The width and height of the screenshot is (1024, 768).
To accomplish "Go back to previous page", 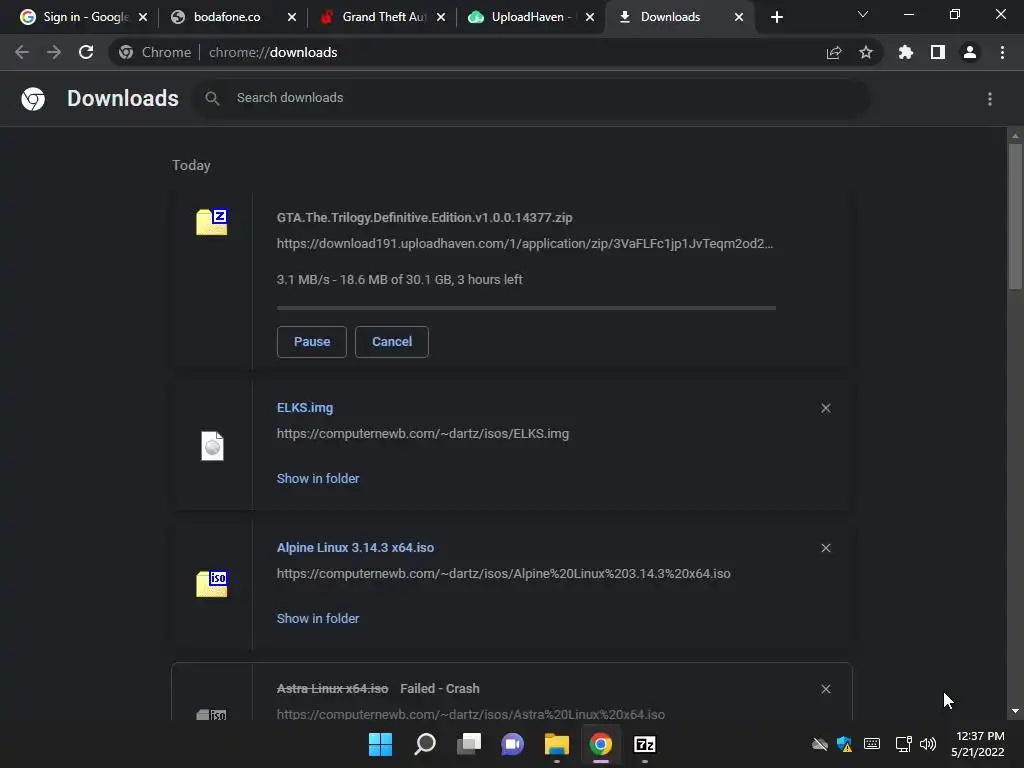I will tap(22, 52).
